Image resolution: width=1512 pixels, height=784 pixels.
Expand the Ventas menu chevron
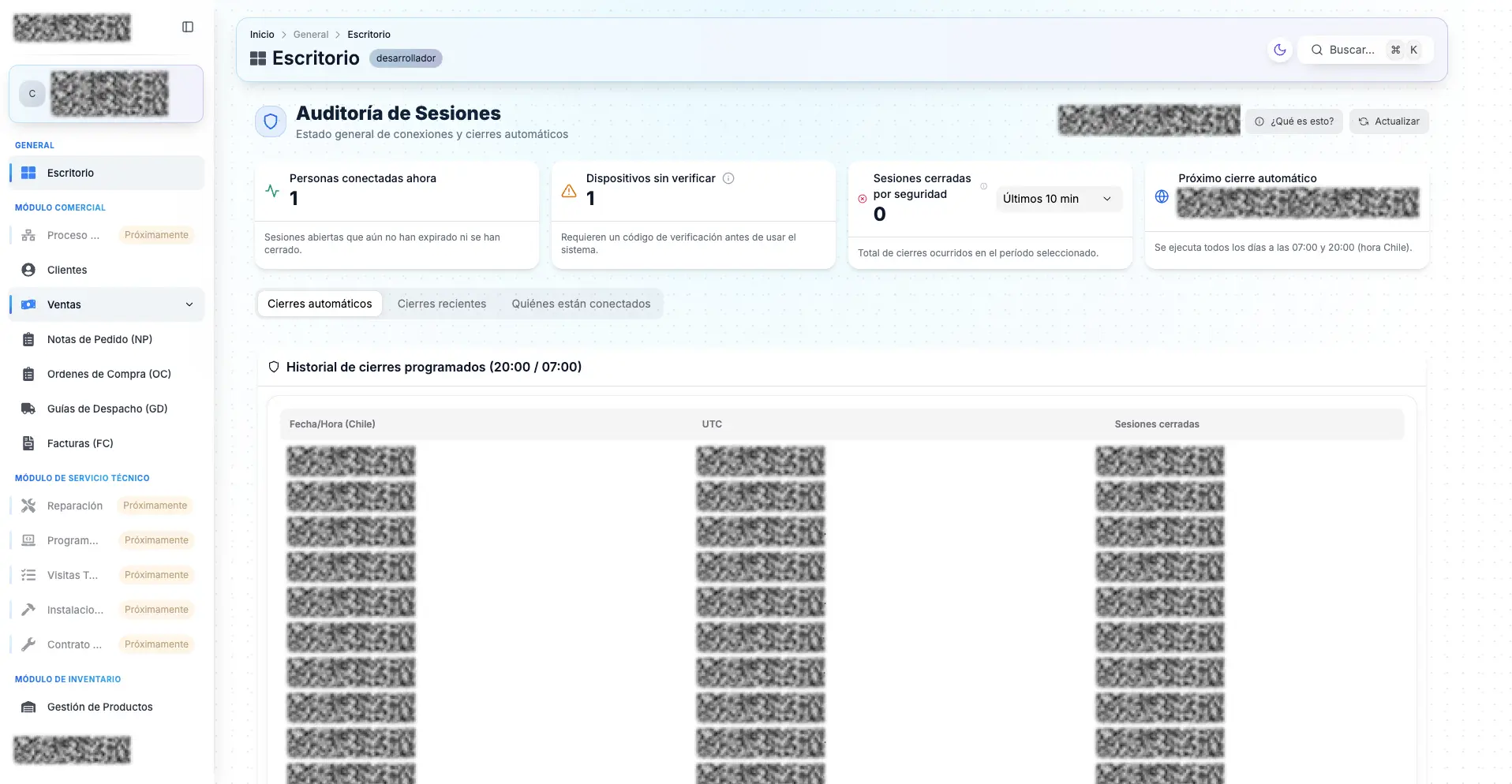(x=189, y=304)
